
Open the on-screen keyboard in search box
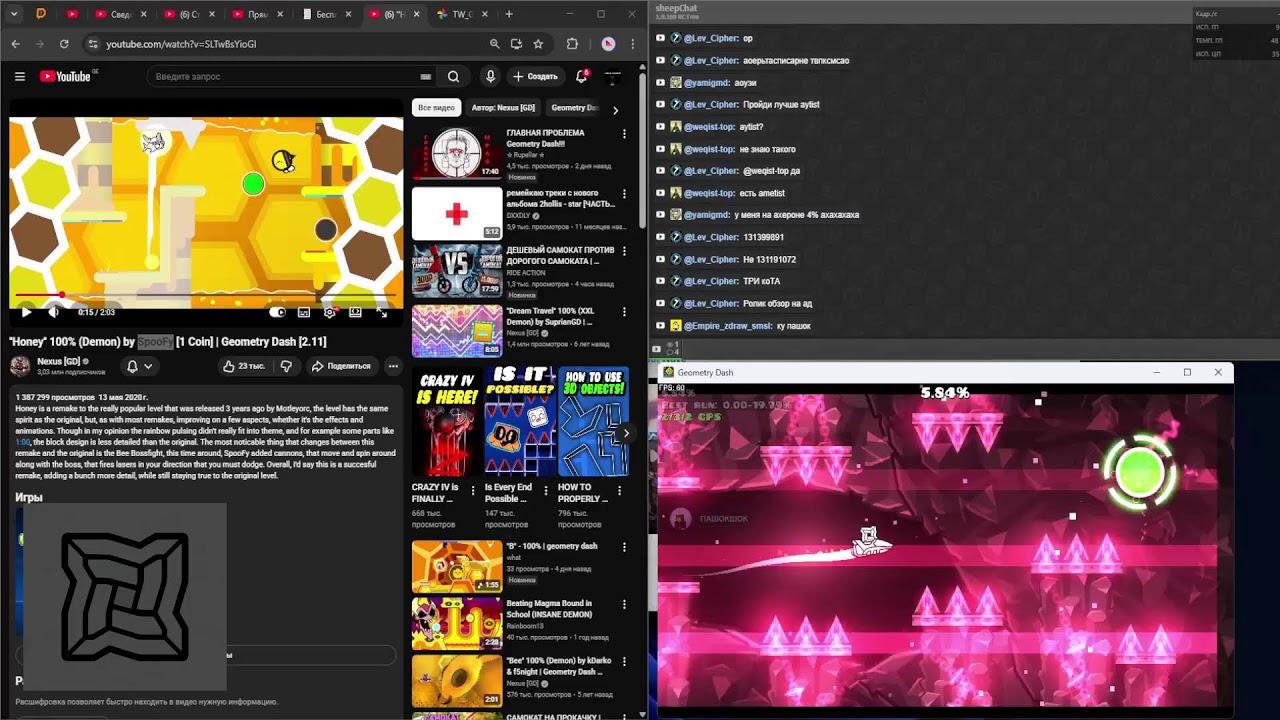pos(425,76)
